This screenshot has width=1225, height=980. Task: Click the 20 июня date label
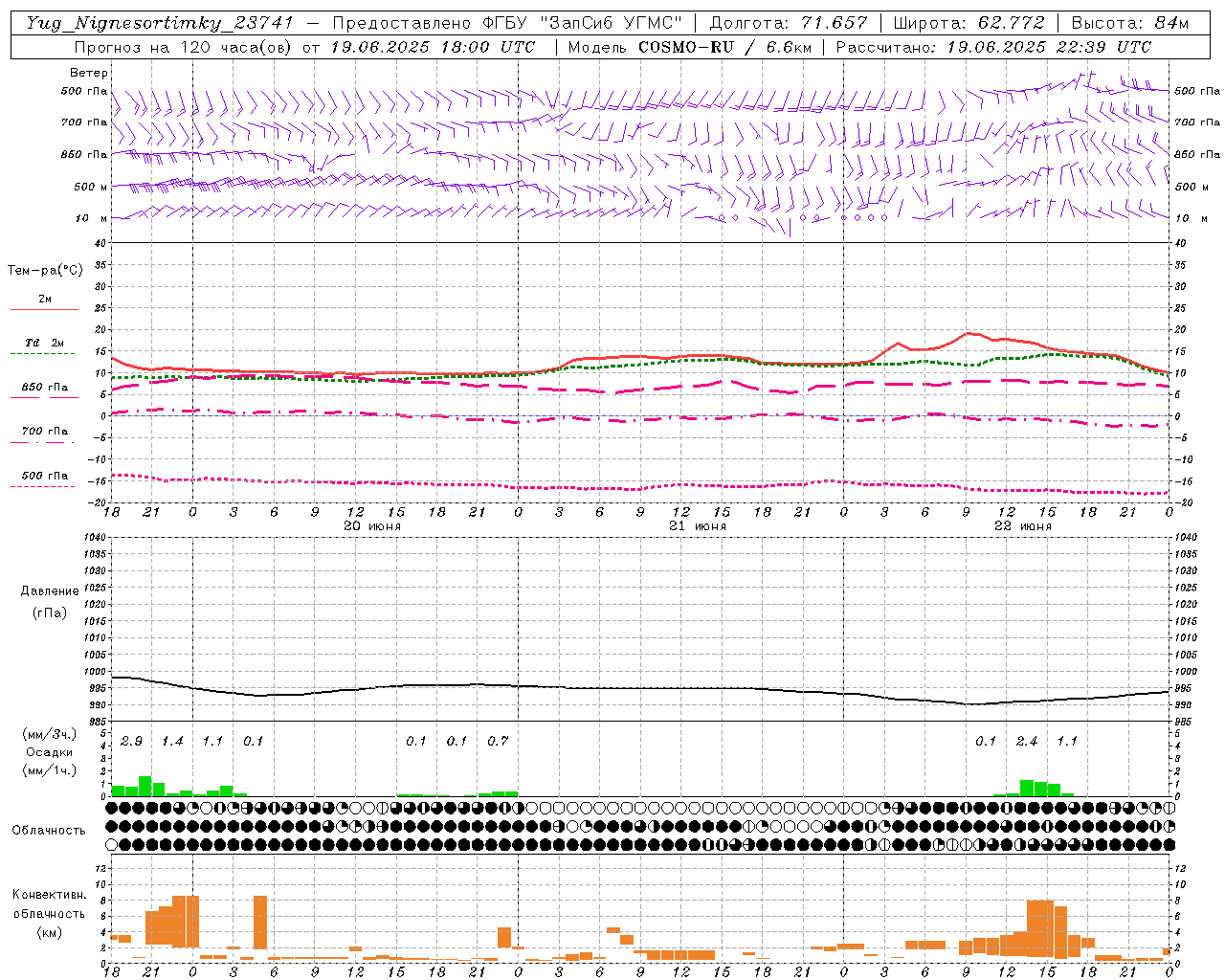point(372,526)
